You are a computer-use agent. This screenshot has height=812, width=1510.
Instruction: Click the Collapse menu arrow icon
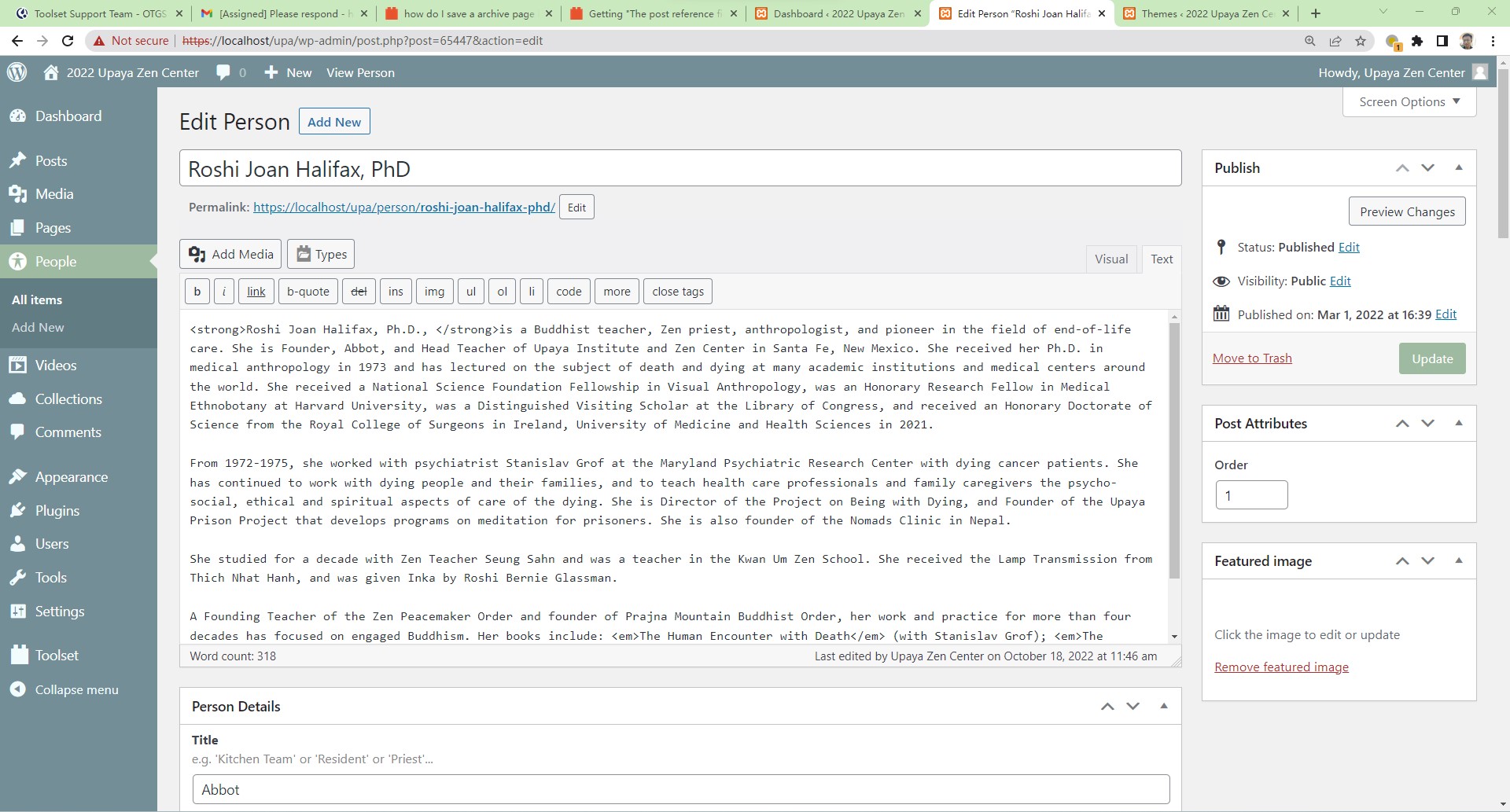click(x=18, y=689)
